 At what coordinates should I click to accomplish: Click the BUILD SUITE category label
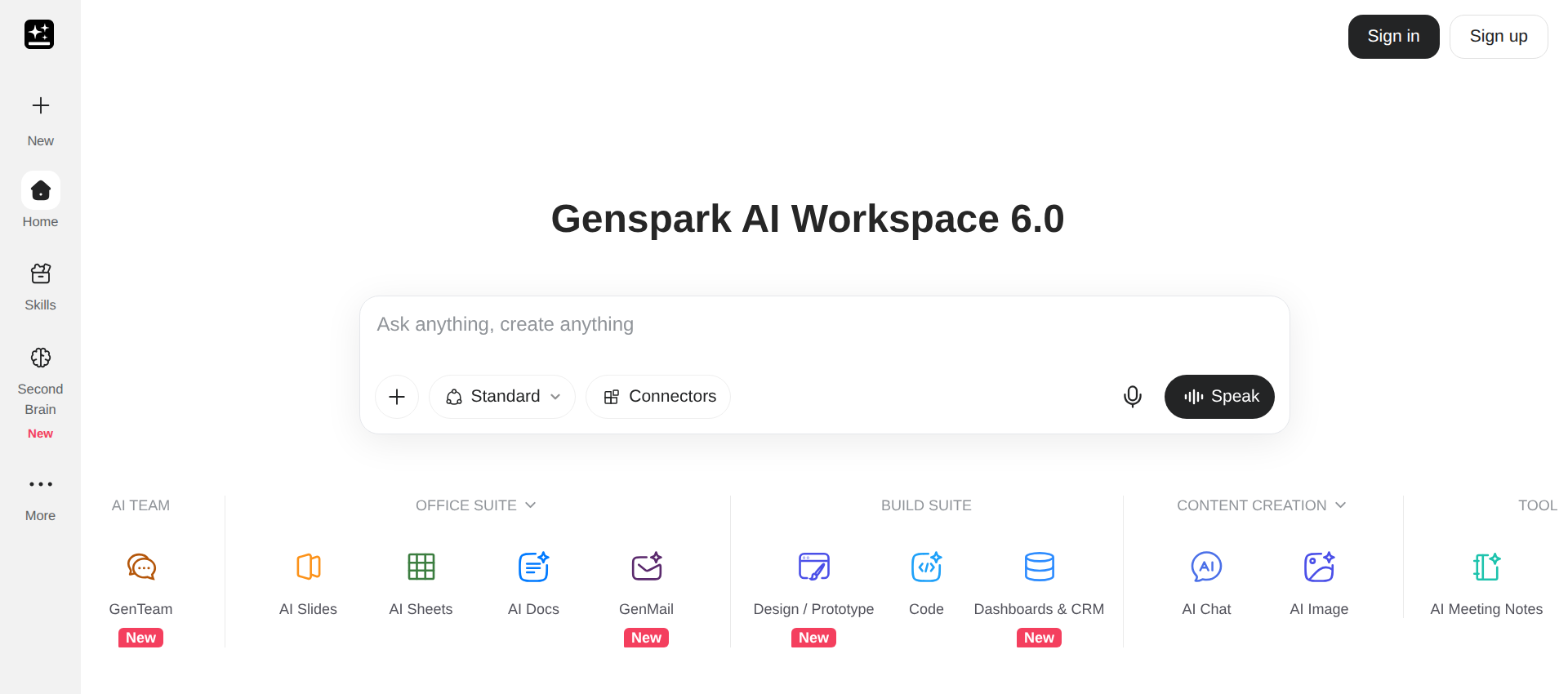point(926,505)
